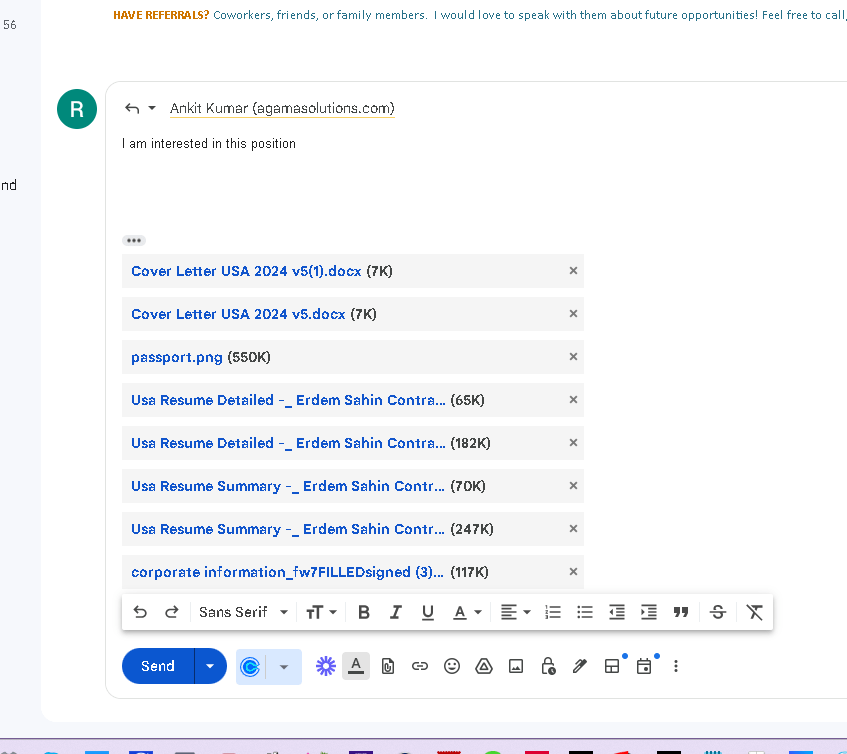Viewport: 847px width, 754px height.
Task: Insert an emoji
Action: click(x=452, y=666)
